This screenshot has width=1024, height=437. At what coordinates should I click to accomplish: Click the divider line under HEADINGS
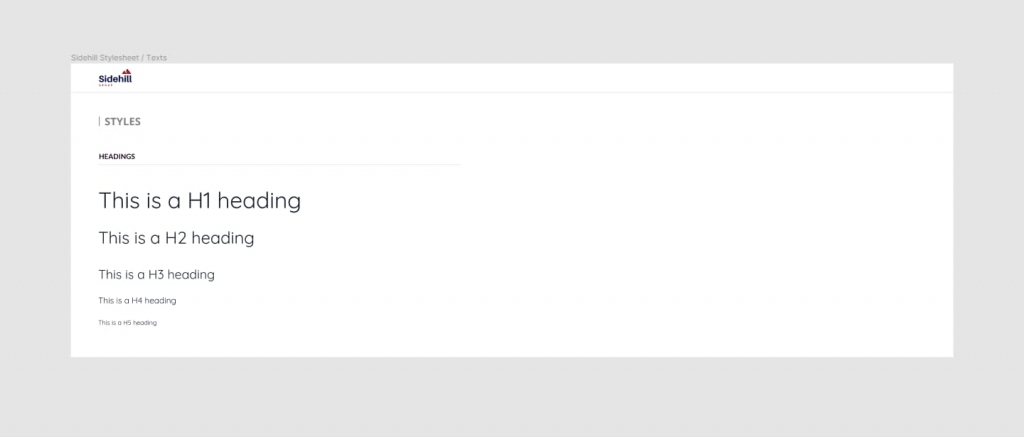[280, 165]
